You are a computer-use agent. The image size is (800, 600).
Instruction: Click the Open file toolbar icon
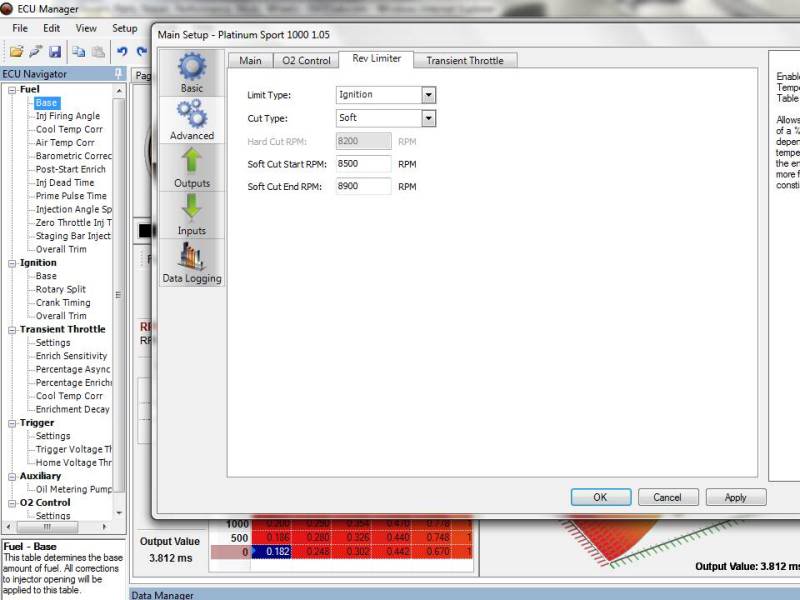16,52
